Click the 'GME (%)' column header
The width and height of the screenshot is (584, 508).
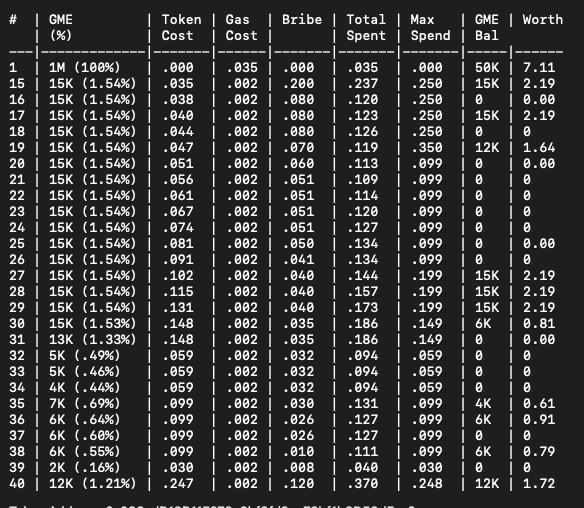(61, 28)
